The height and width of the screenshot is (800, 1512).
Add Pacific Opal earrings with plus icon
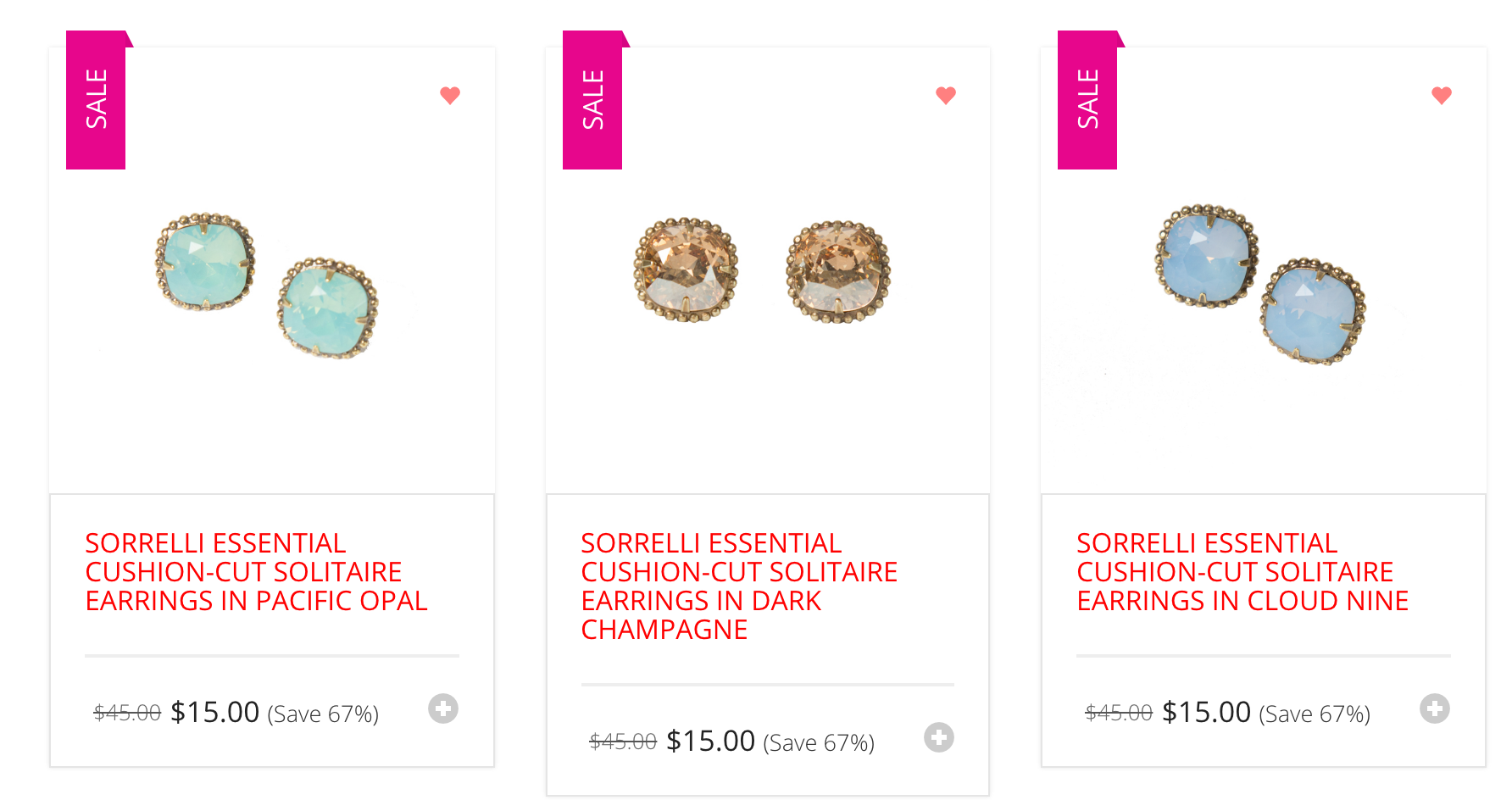coord(443,708)
